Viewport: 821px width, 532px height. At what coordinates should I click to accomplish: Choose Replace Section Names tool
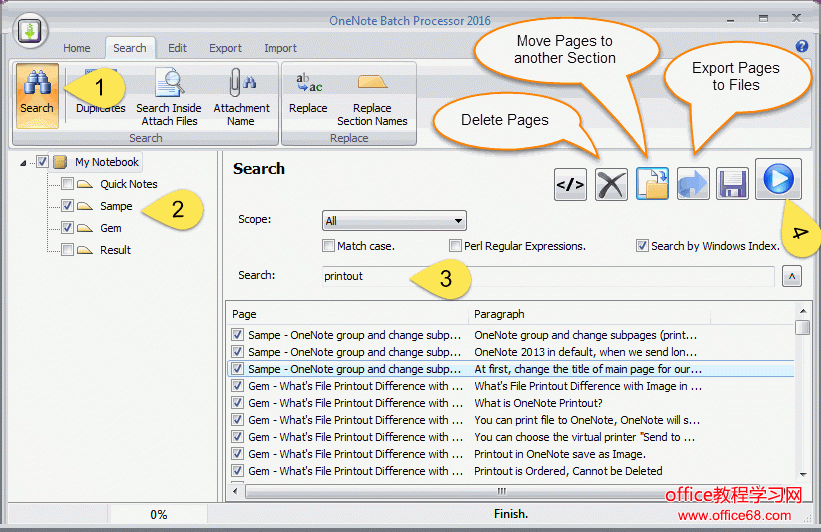click(x=372, y=99)
